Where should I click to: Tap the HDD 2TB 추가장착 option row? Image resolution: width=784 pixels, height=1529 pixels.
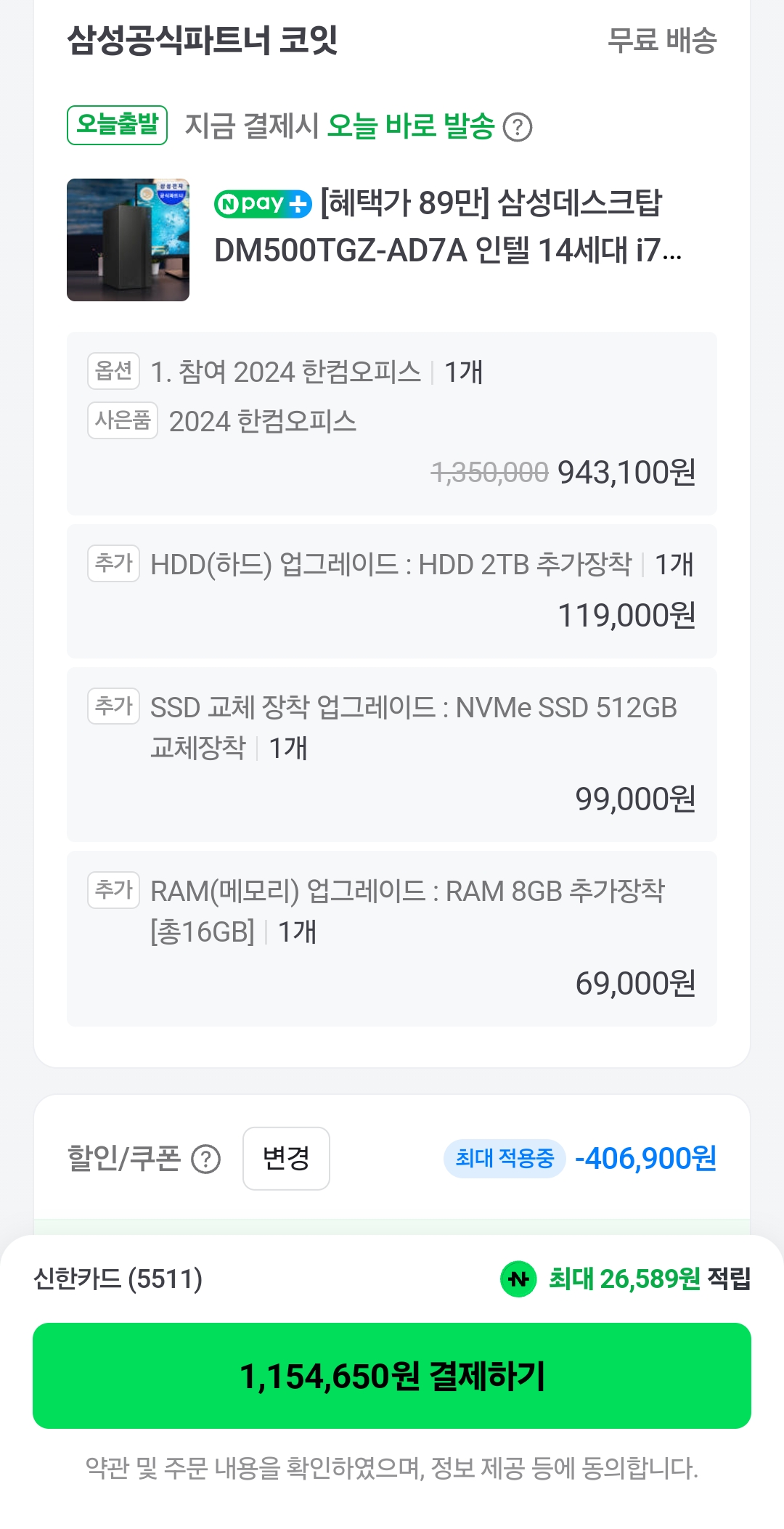[x=392, y=591]
